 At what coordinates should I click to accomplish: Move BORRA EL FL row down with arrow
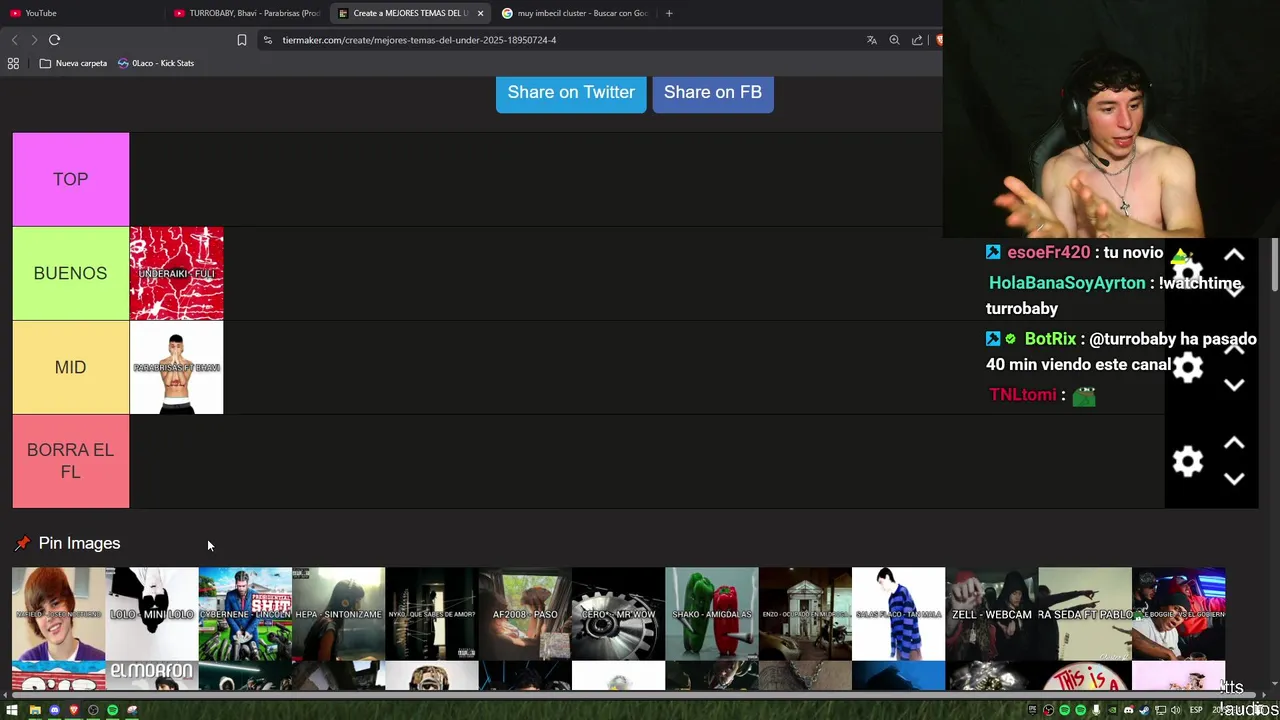1234,479
